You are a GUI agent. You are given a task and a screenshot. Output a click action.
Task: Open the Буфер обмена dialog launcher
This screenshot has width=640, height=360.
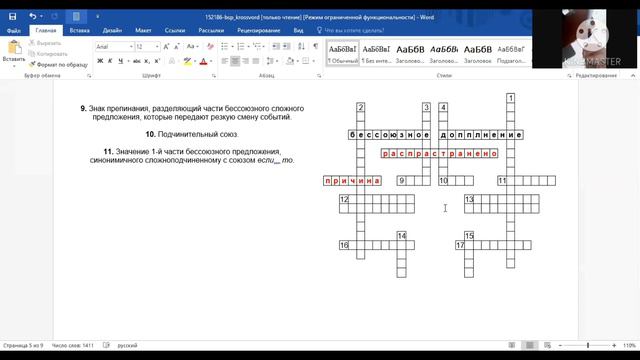pyautogui.click(x=89, y=76)
